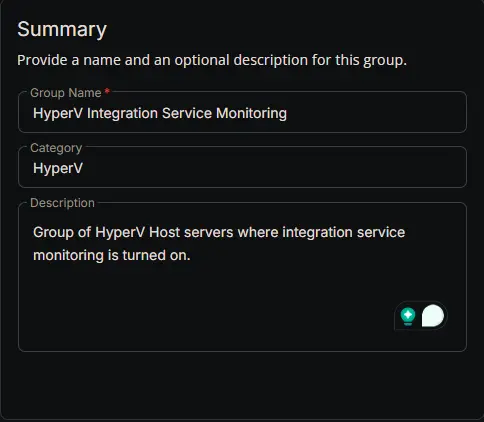Click the Group Name input field

point(242,113)
